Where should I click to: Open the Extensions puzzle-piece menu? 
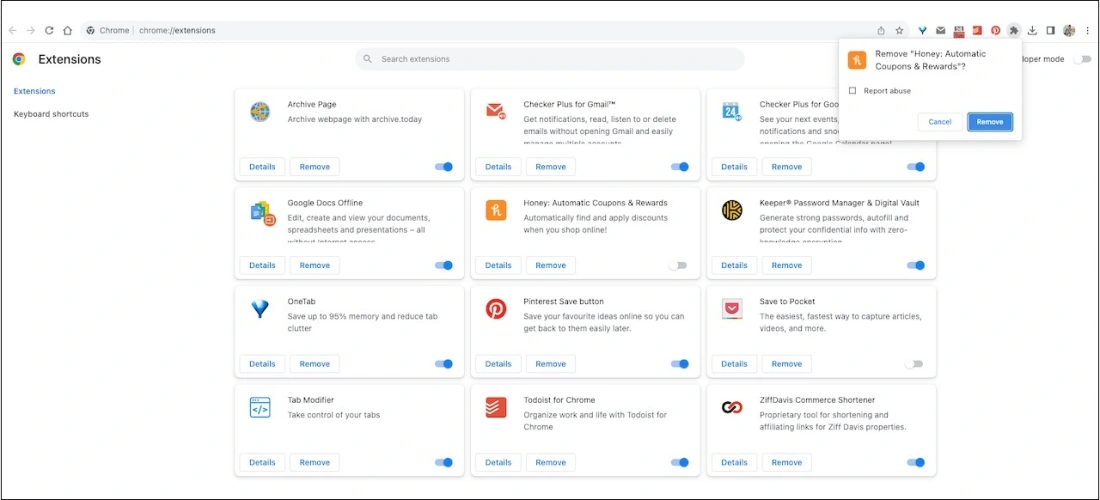tap(1013, 30)
